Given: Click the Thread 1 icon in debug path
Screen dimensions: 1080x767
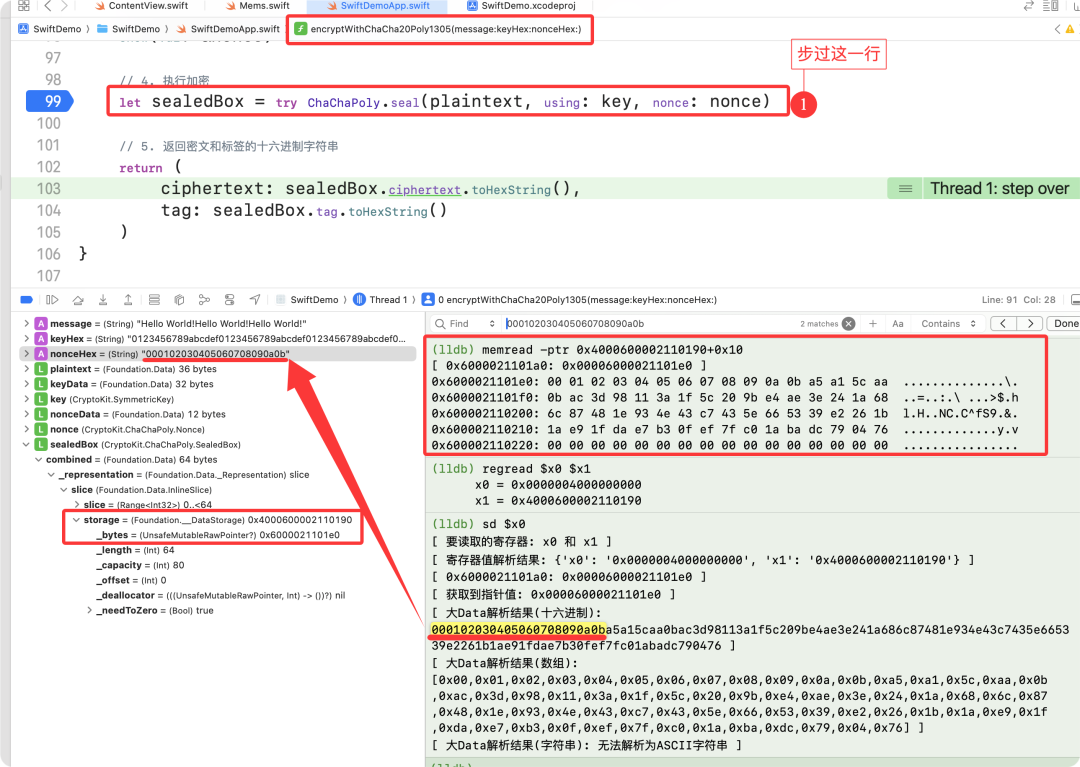Looking at the screenshot, I should tap(359, 300).
